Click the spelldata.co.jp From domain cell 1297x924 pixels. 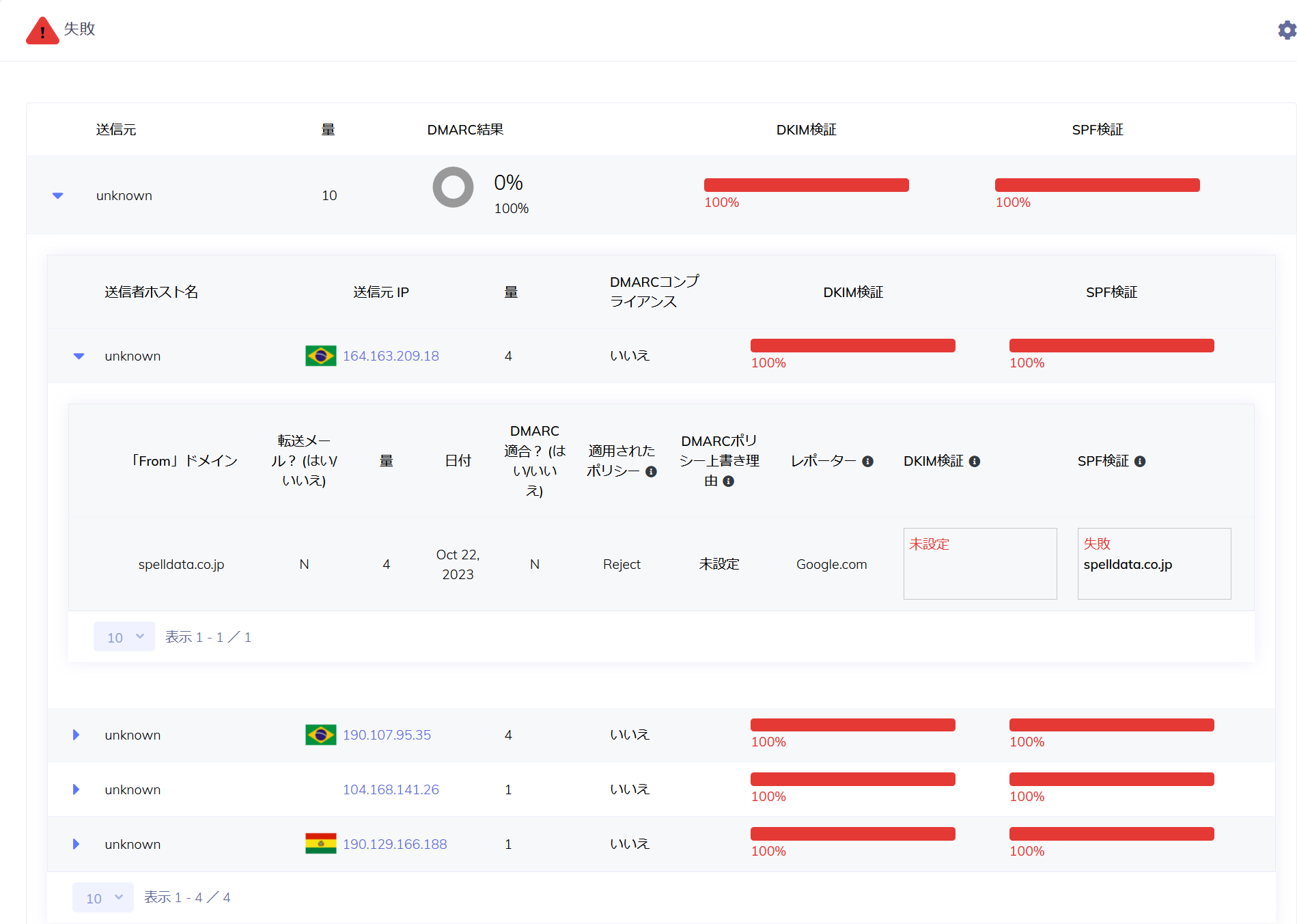point(181,564)
